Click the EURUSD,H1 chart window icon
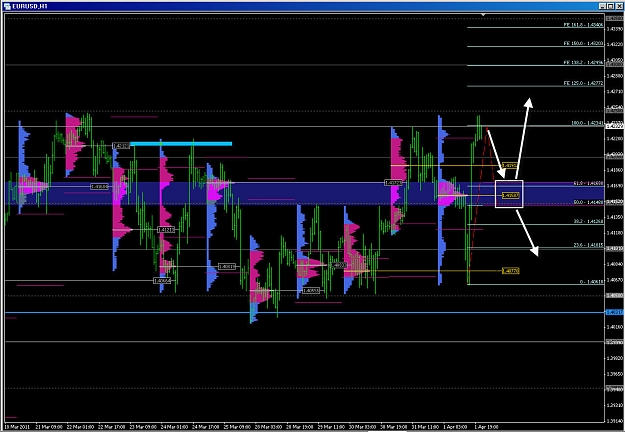The image size is (625, 432). pos(7,6)
